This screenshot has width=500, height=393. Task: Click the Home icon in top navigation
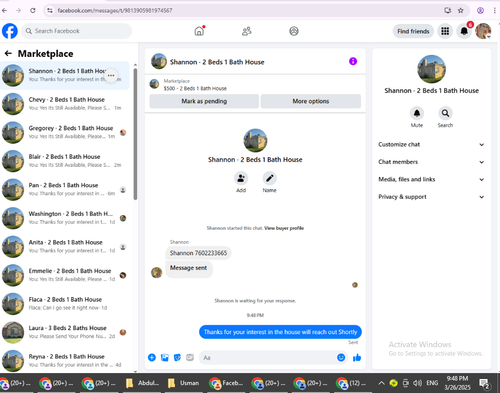tap(199, 31)
